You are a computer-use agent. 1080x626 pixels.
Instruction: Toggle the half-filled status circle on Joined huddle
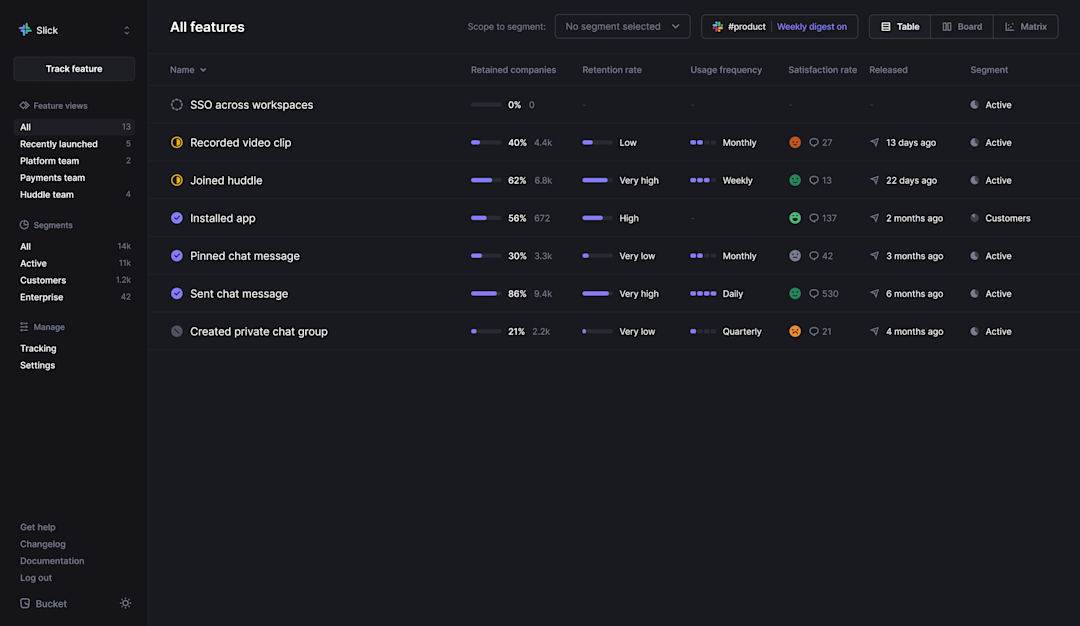coord(177,180)
